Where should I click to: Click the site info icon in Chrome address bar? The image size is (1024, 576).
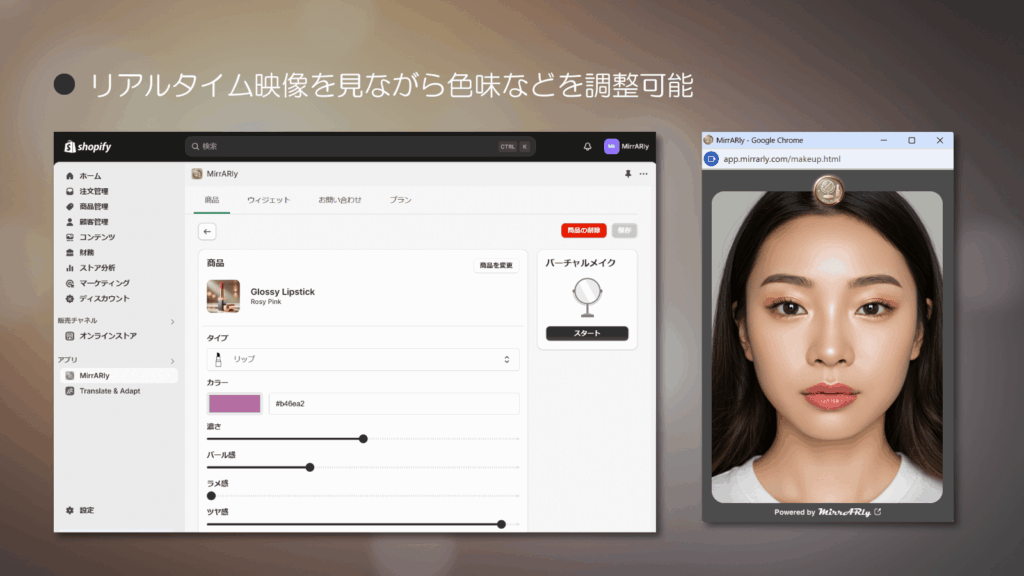click(x=711, y=159)
